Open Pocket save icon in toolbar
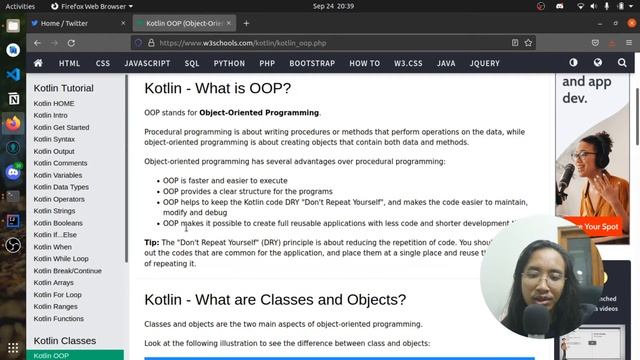Screen dimensions: 640x360 coord(596,43)
